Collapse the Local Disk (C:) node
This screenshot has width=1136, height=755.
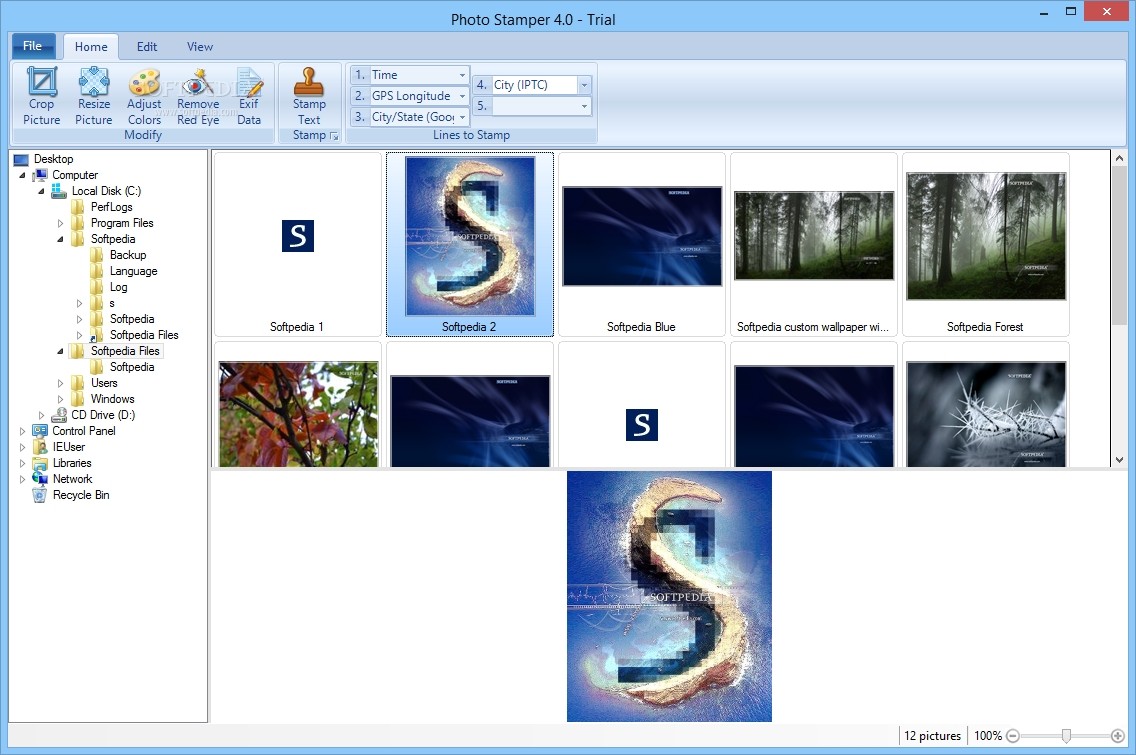[41, 191]
